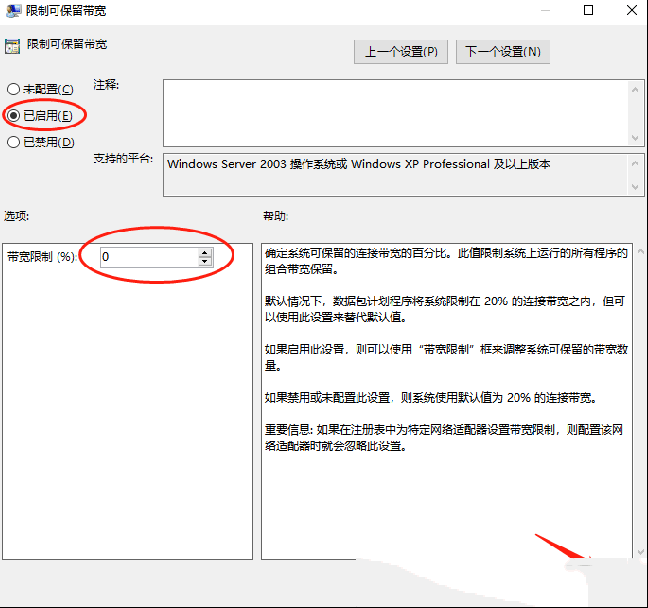Select the 未配置(C) radio option

coord(13,90)
